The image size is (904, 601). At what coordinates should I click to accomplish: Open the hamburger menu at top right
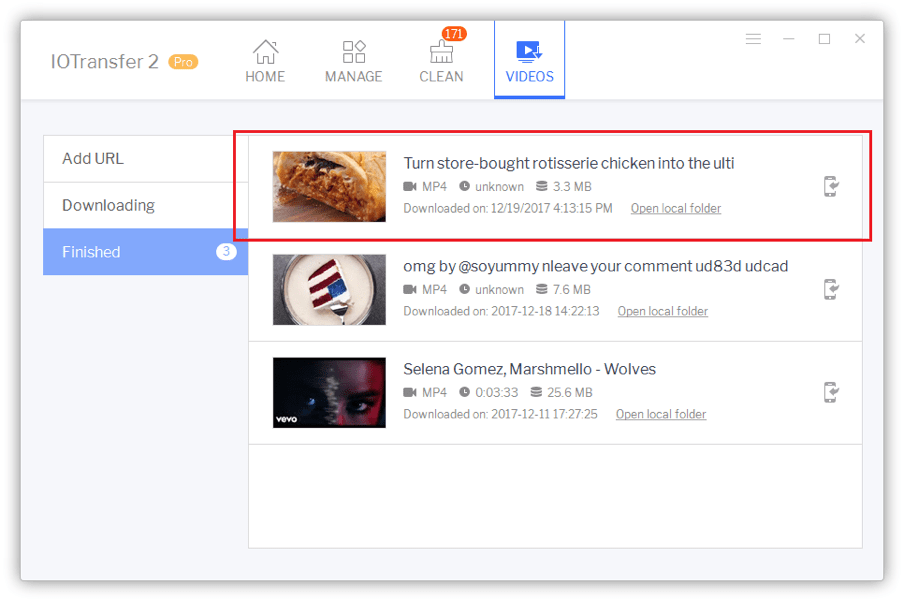(x=753, y=38)
